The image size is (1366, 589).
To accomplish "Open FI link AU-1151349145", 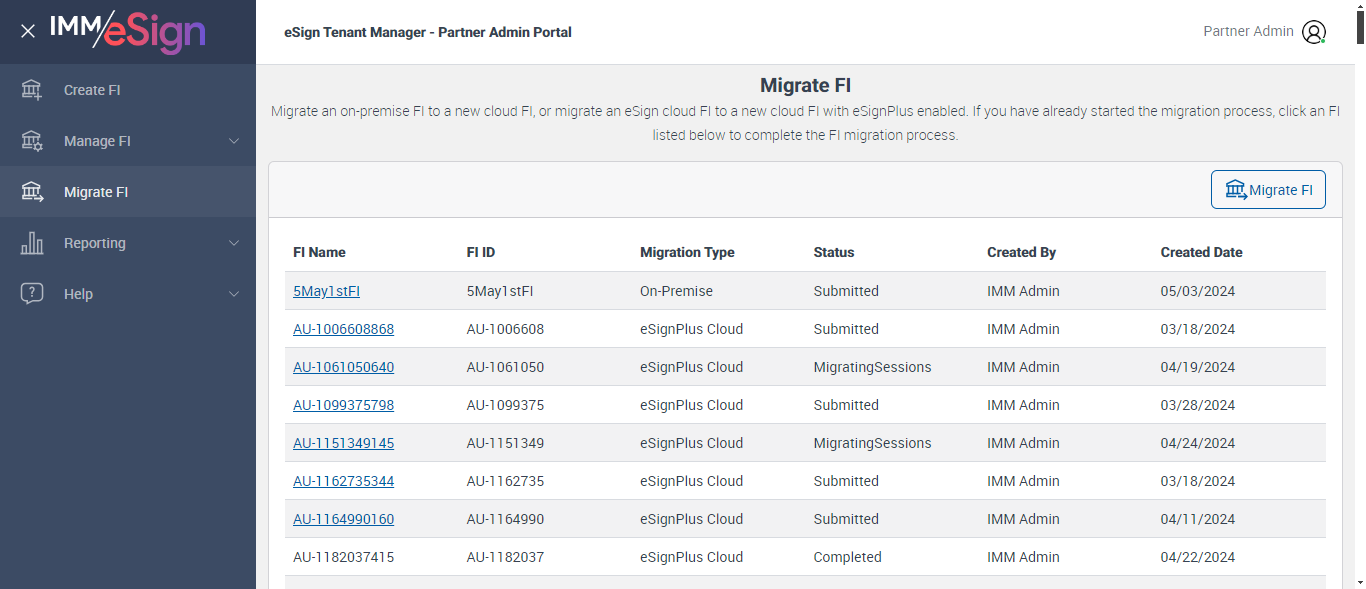I will 343,443.
